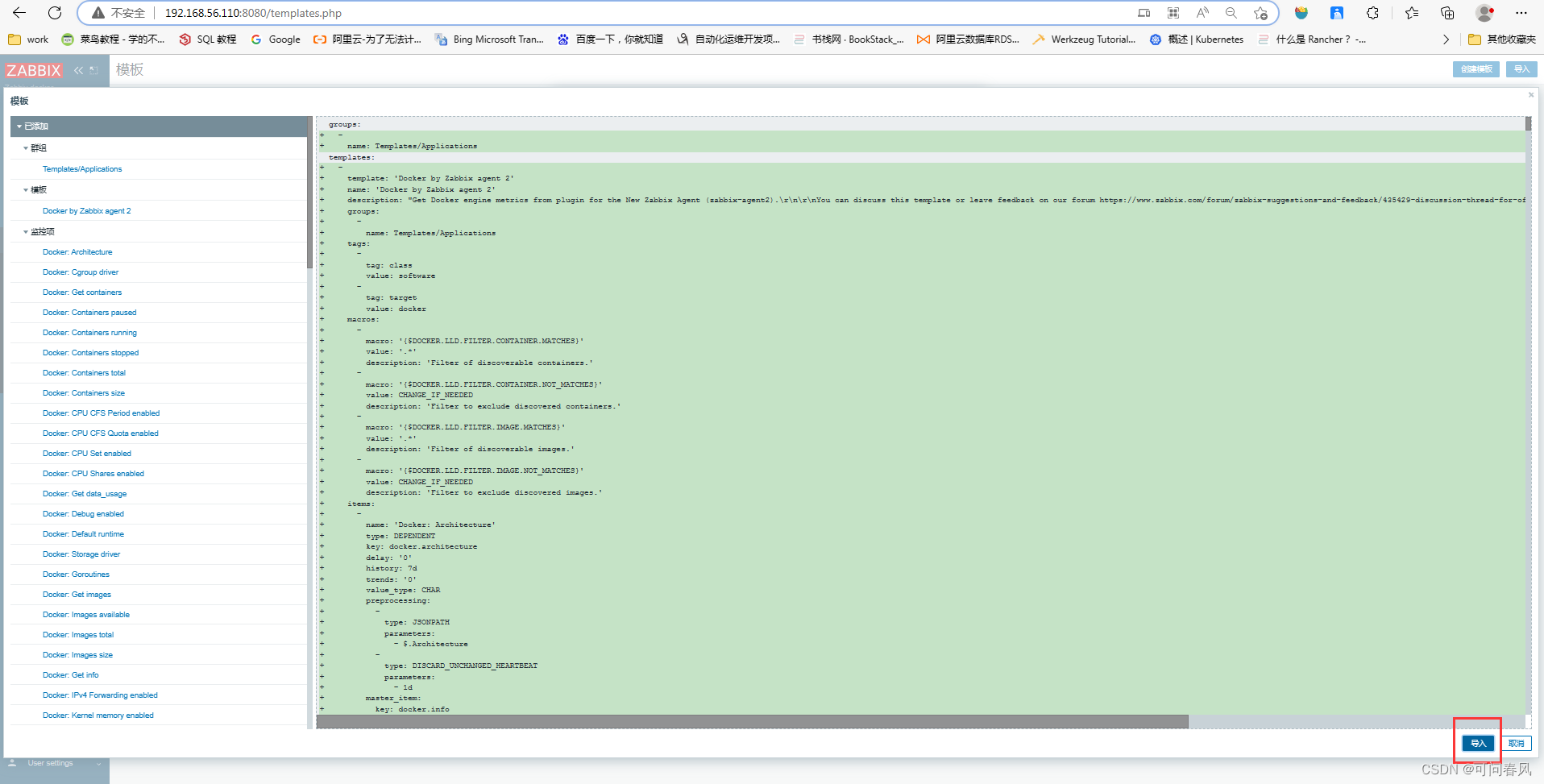The width and height of the screenshot is (1544, 784).
Task: Select Docker: Goroutines item
Action: tap(76, 575)
